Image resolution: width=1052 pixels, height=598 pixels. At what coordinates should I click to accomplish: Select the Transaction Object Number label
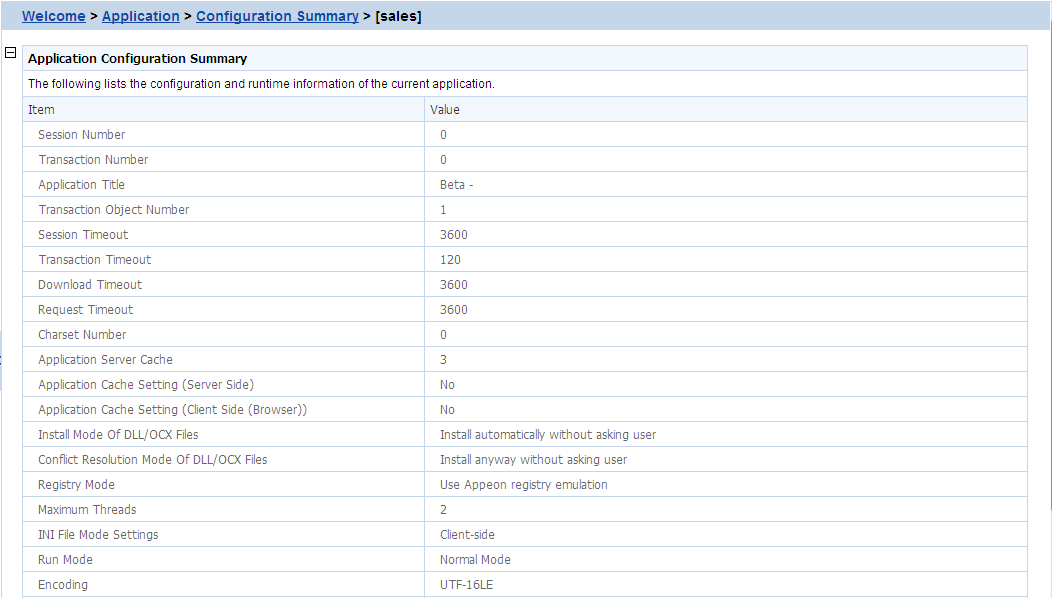coord(113,209)
